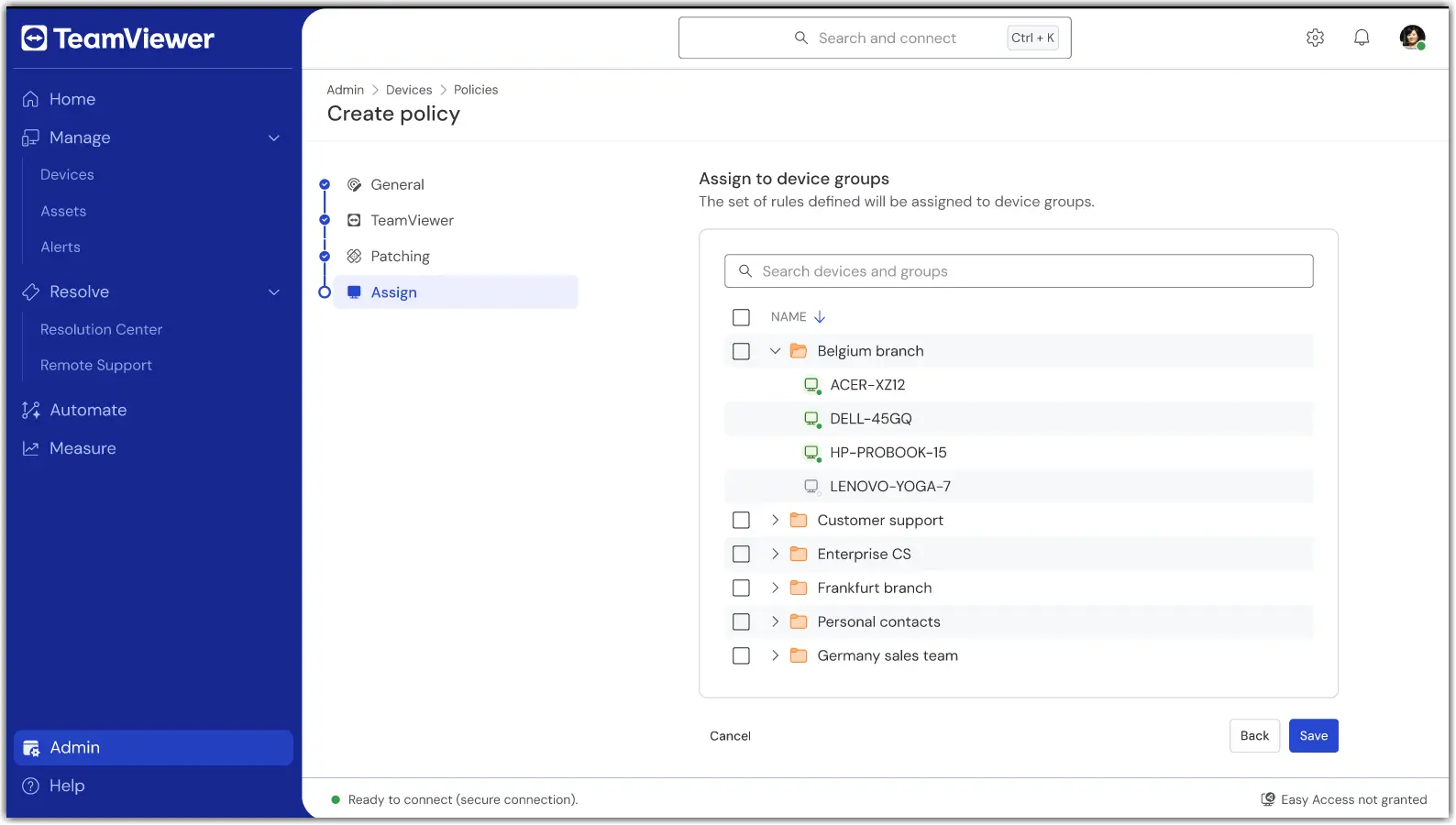The height and width of the screenshot is (825, 1456).
Task: Click the Back button
Action: pos(1254,736)
